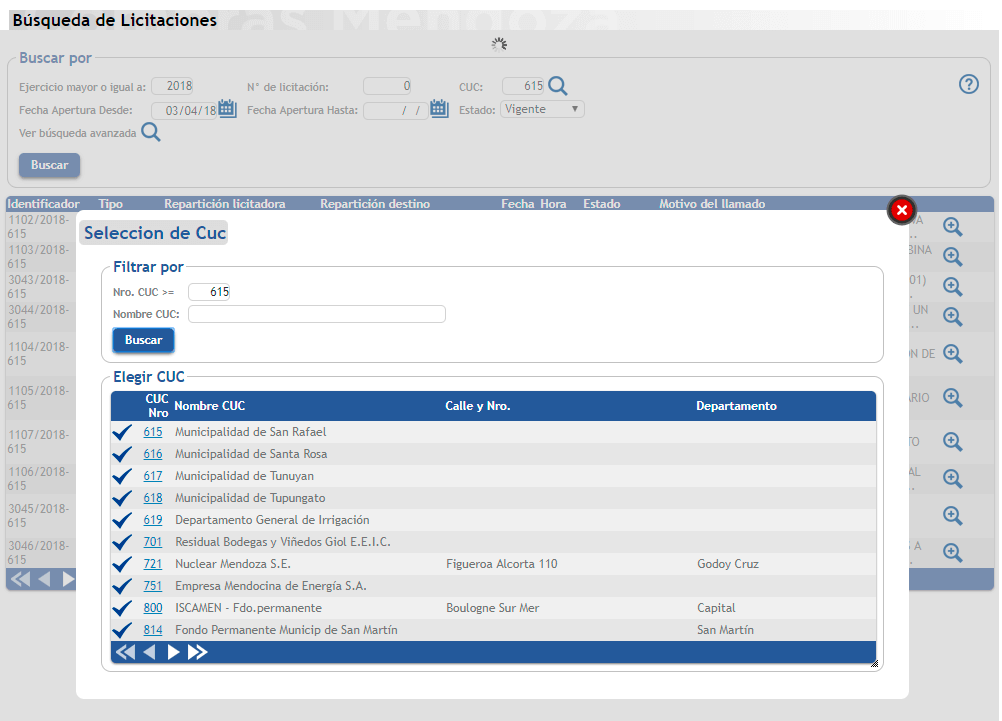
Task: View details of licitación 3044/2018-615
Action: pos(953,316)
